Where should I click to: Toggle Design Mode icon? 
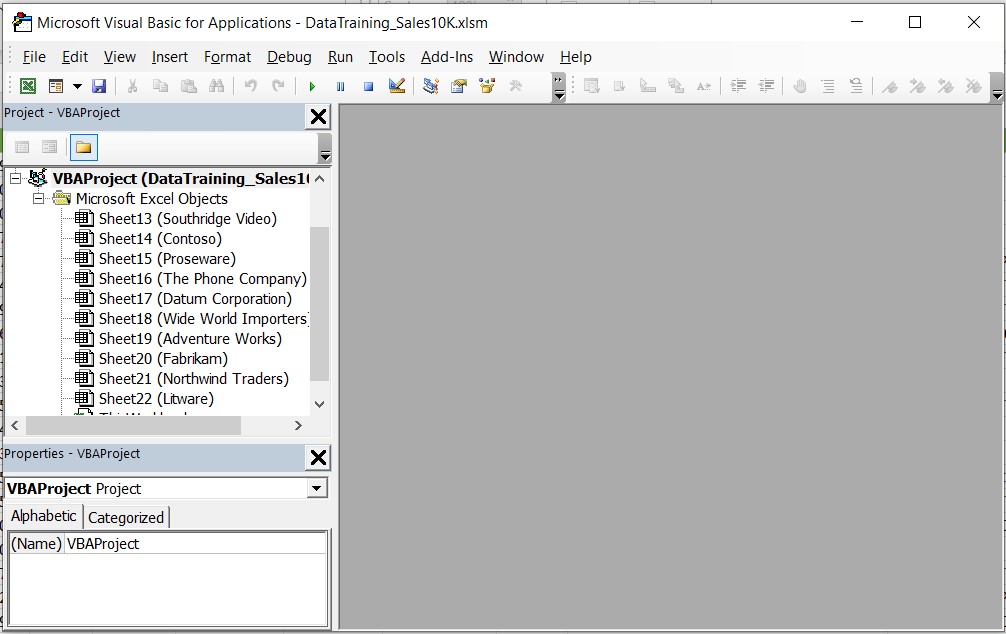397,86
